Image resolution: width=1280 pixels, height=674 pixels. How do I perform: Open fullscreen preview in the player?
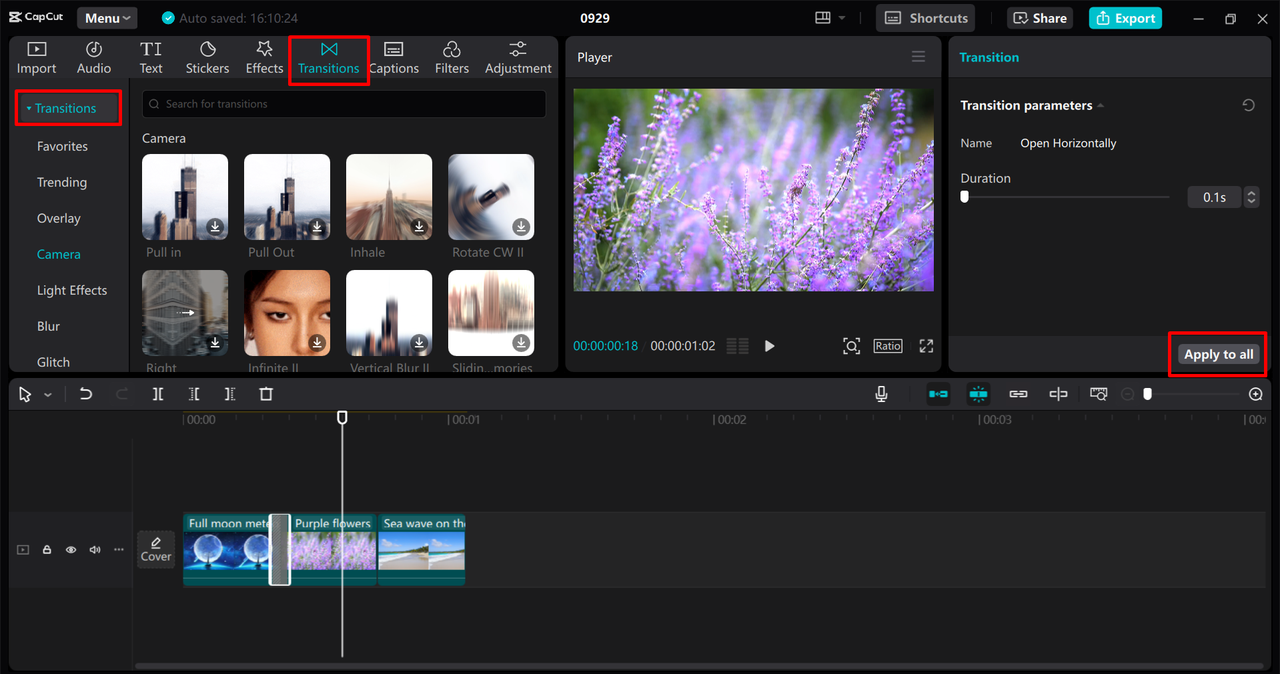(926, 346)
